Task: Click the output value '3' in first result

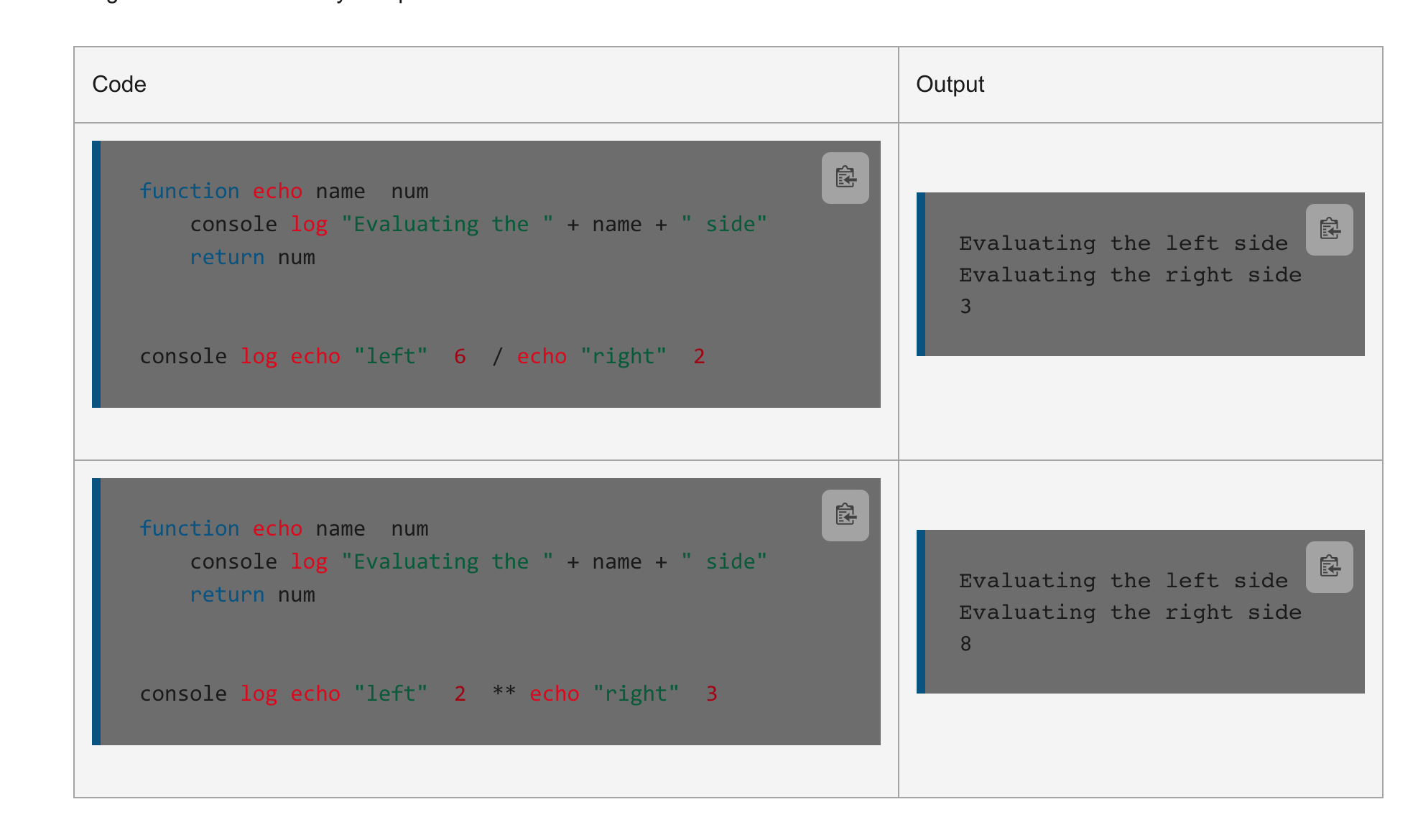Action: point(965,305)
